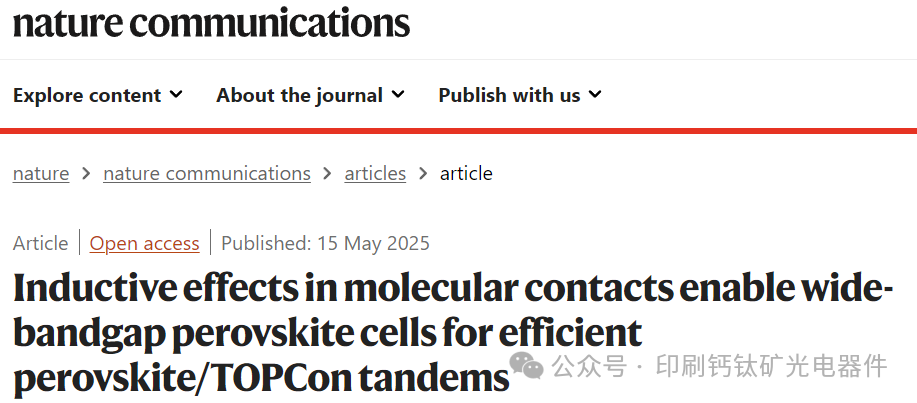
Task: Open the Explore content menu
Action: pos(87,96)
